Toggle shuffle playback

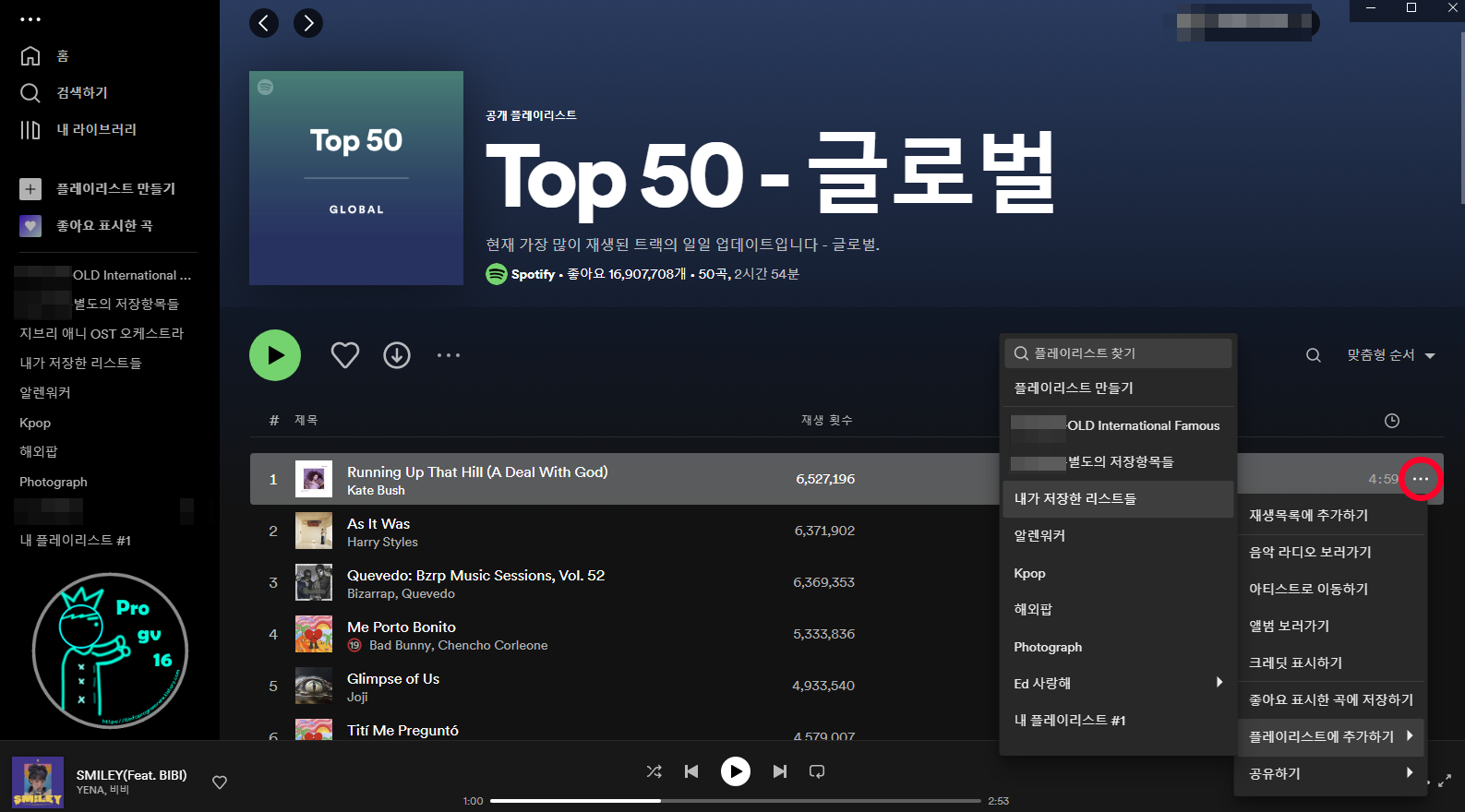point(654,771)
